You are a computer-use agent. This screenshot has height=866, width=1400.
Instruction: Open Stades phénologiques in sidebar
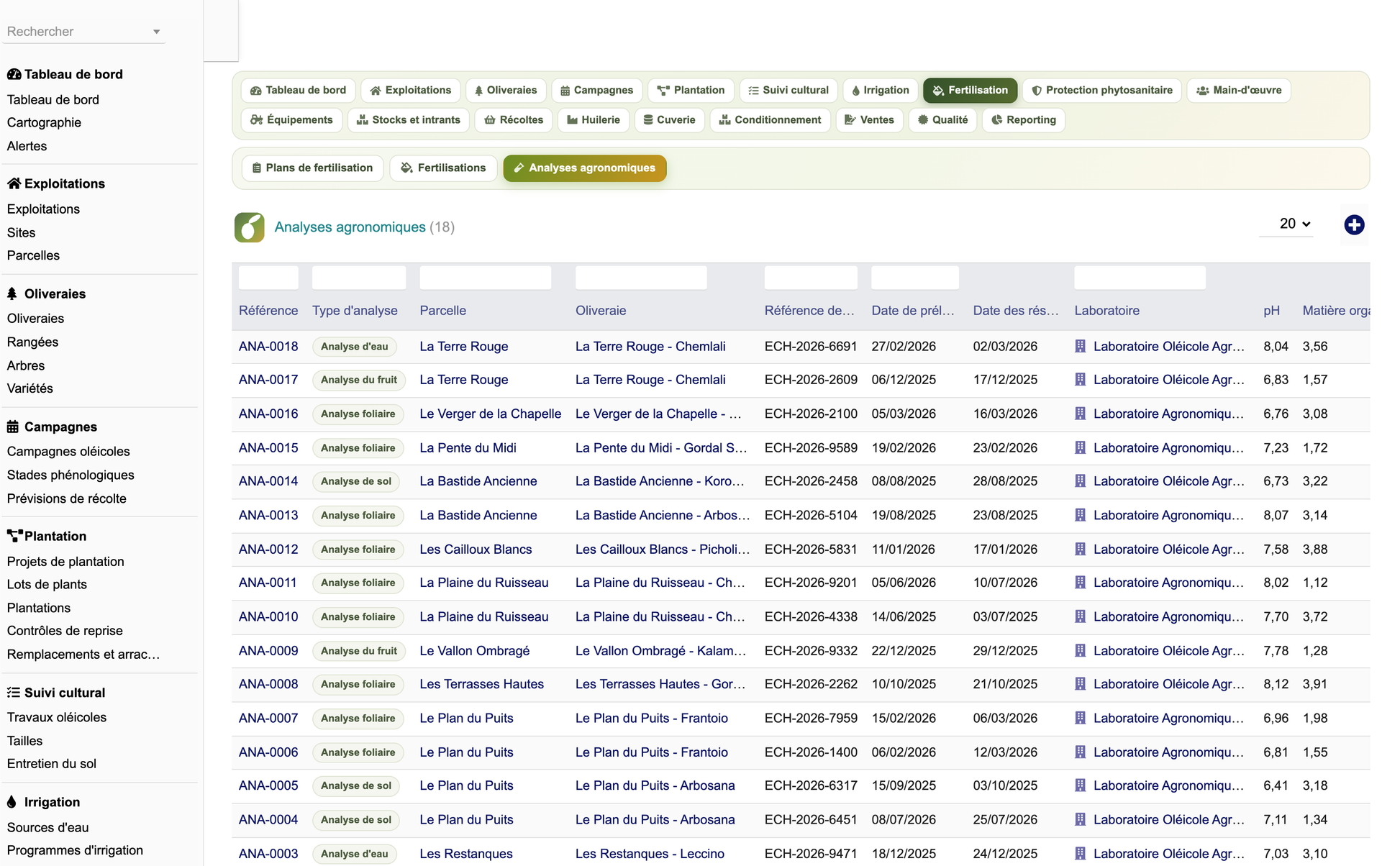point(71,475)
